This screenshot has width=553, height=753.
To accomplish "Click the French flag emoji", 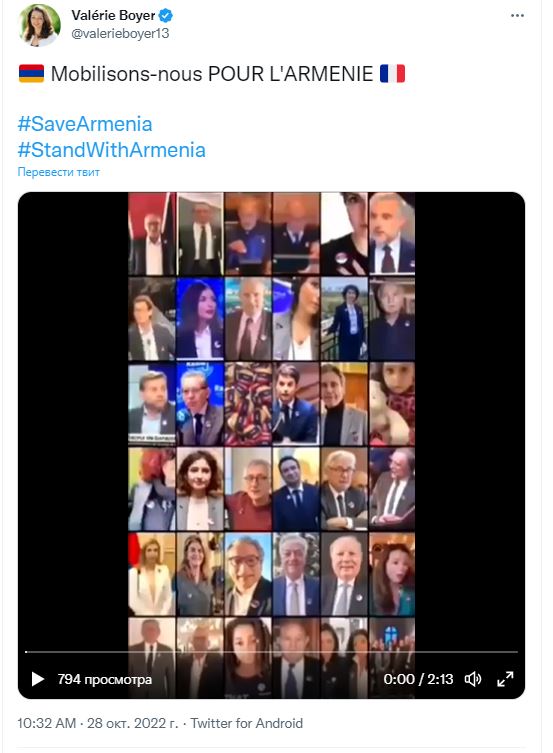I will [393, 73].
